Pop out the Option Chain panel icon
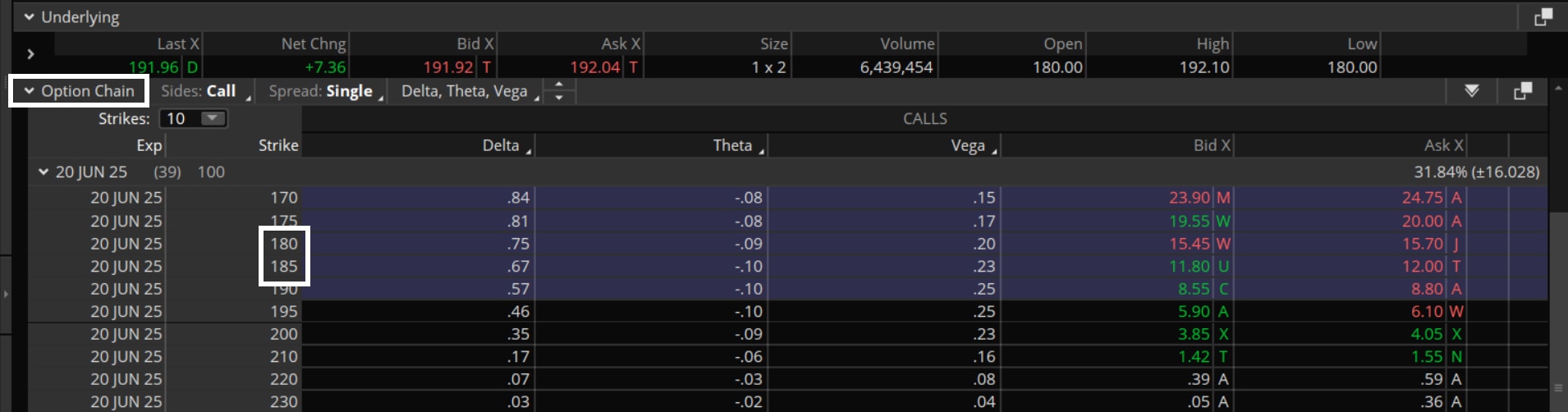This screenshot has width=1568, height=412. click(1523, 91)
